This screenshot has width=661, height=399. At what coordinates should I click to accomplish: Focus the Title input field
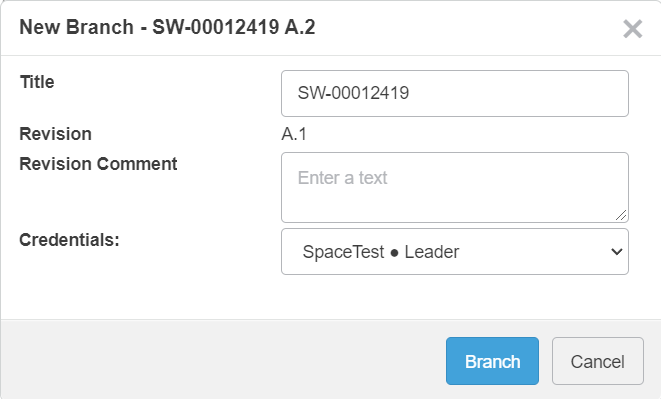pos(455,93)
